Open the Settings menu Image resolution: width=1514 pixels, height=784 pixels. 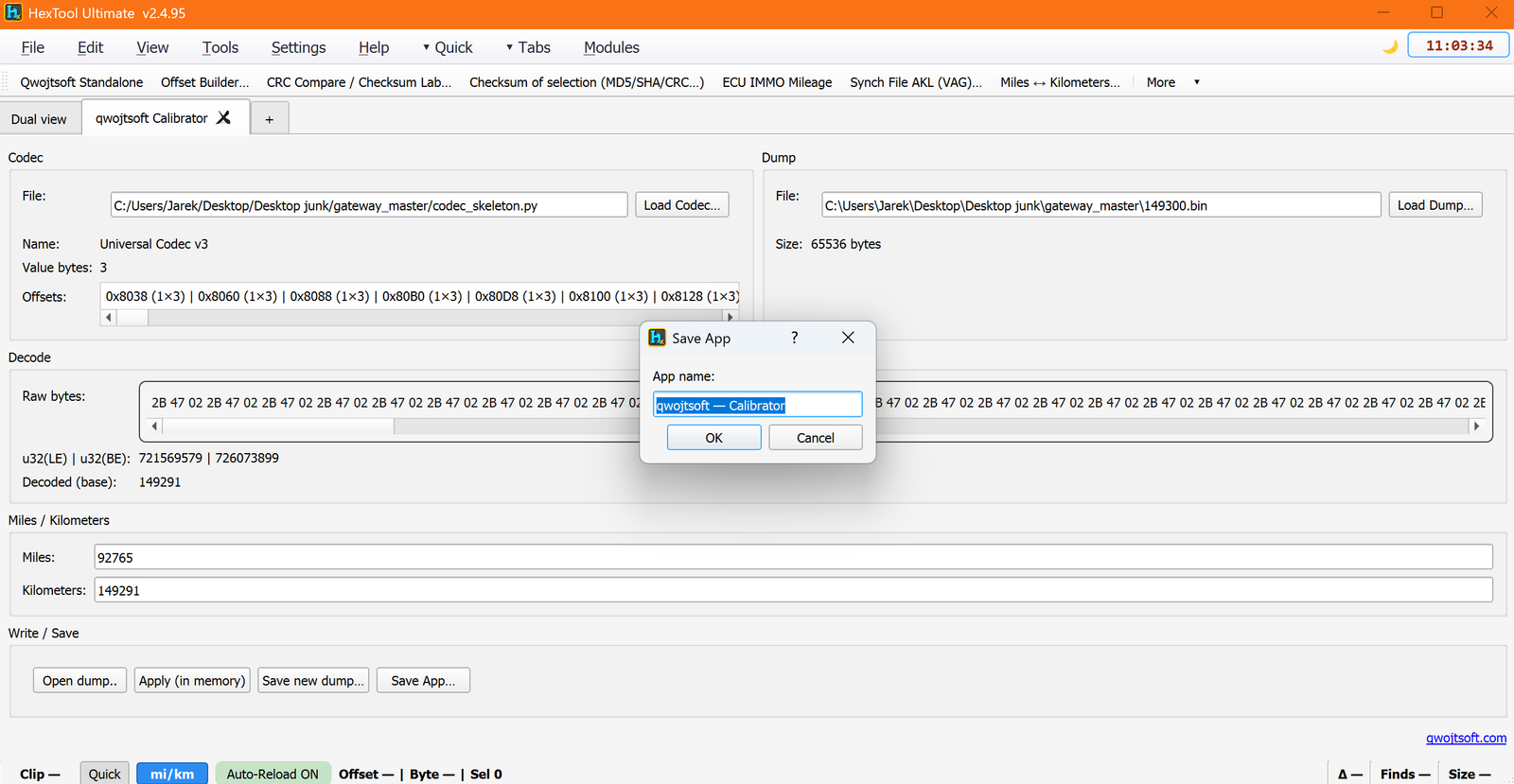click(x=298, y=47)
